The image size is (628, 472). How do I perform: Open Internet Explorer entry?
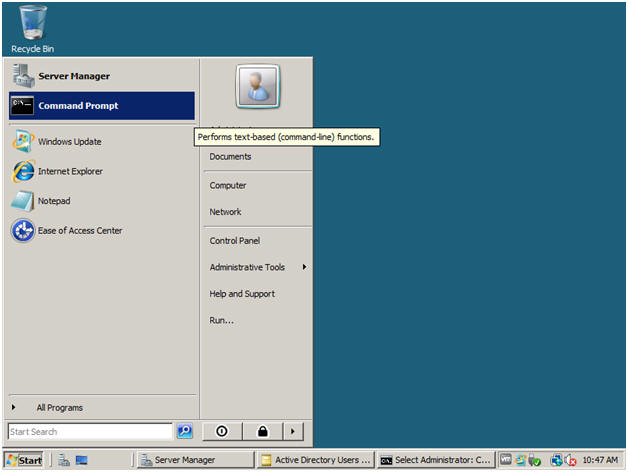pyautogui.click(x=70, y=171)
